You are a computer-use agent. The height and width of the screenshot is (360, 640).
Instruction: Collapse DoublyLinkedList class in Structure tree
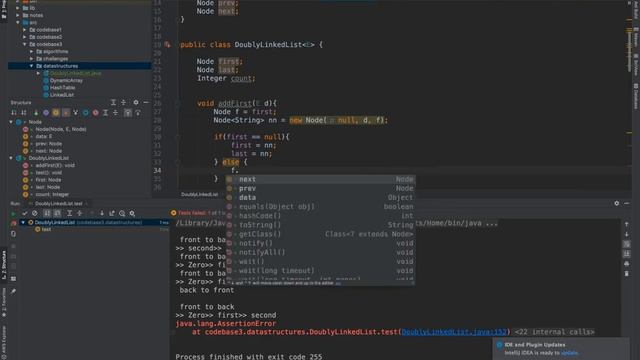coord(11,158)
